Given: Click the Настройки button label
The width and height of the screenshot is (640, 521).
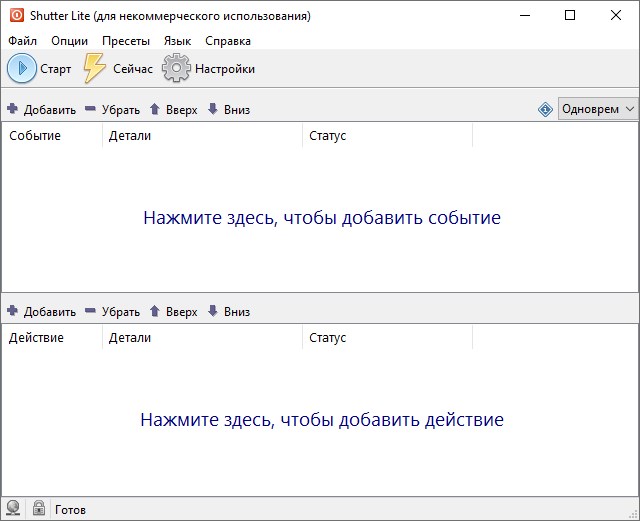Looking at the screenshot, I should 225,69.
